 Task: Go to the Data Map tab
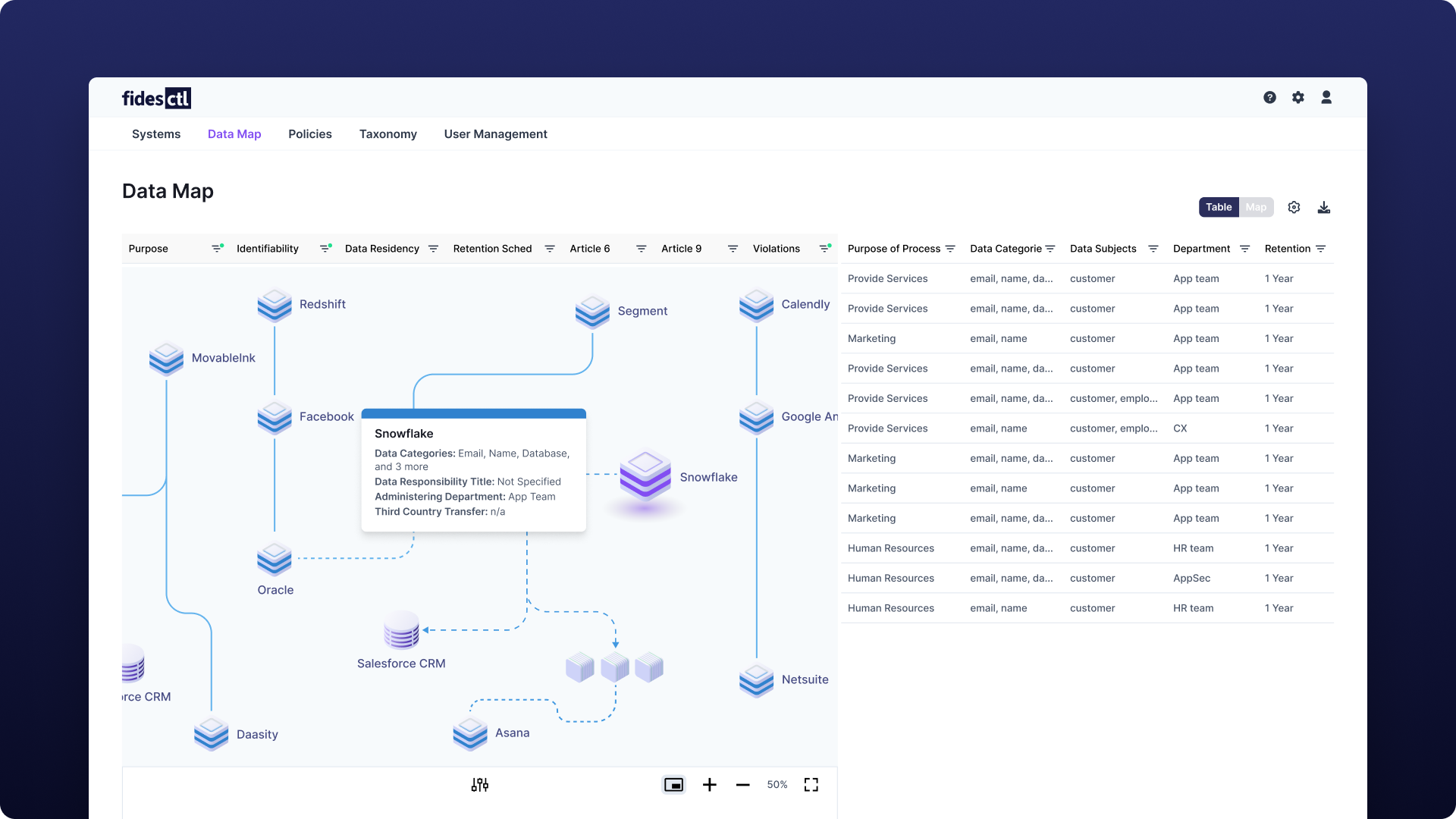pyautogui.click(x=234, y=134)
